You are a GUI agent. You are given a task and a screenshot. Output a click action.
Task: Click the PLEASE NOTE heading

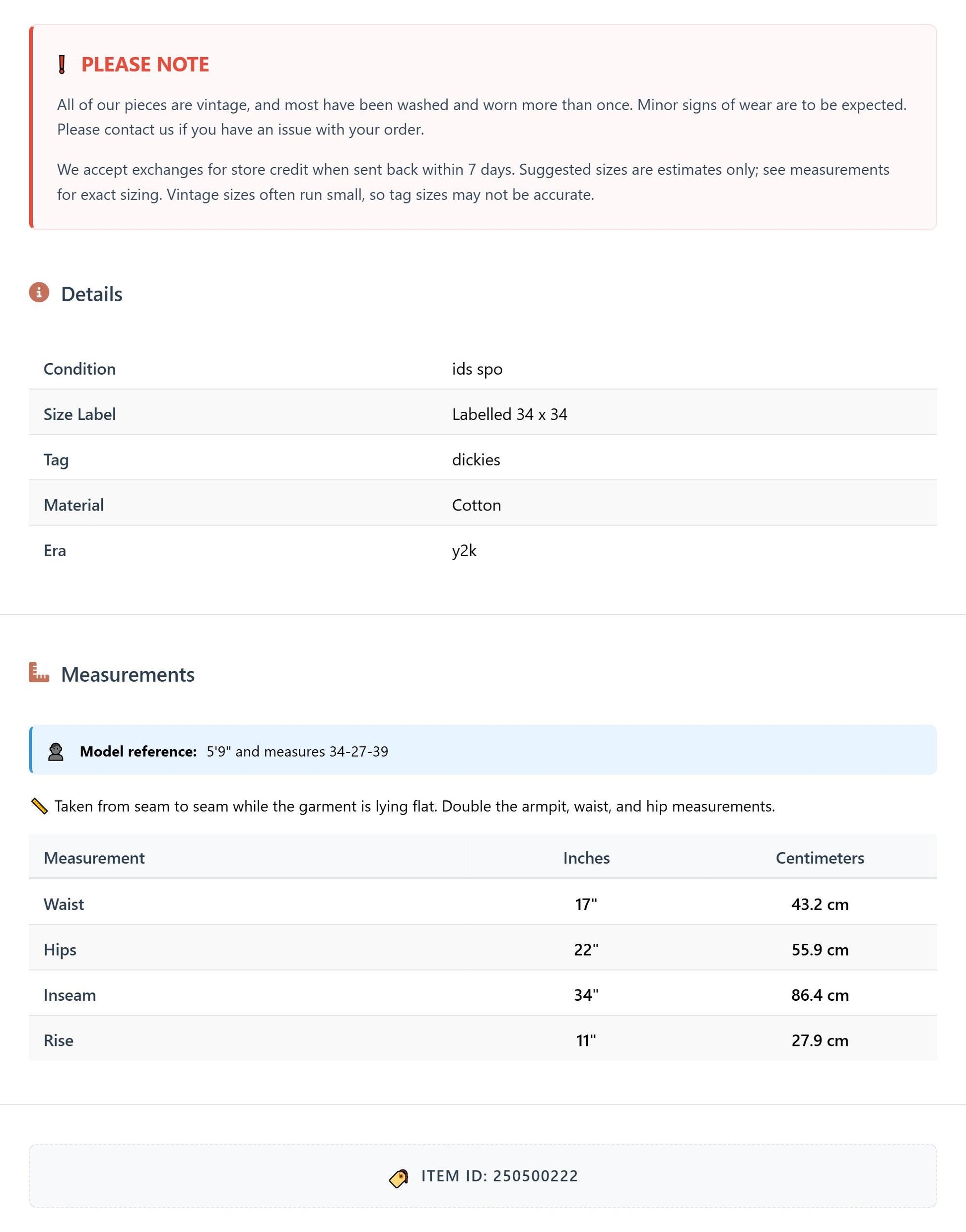145,65
